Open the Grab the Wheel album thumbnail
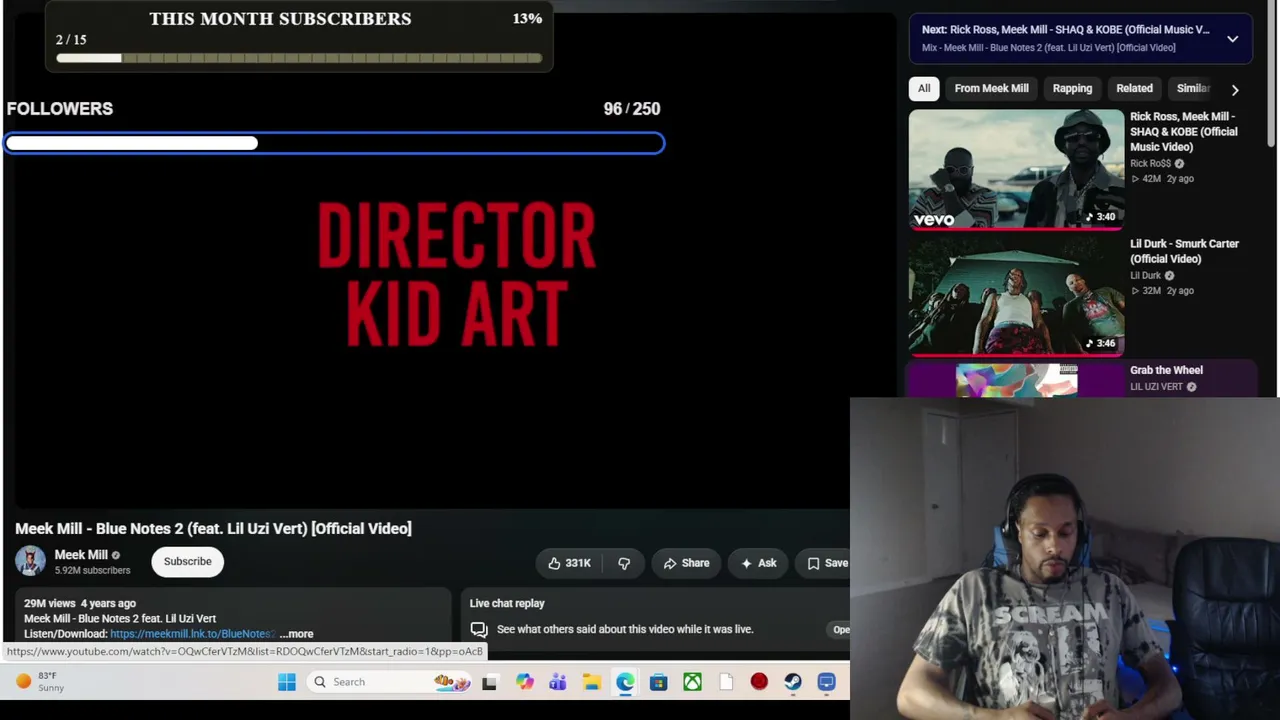 (x=1016, y=380)
